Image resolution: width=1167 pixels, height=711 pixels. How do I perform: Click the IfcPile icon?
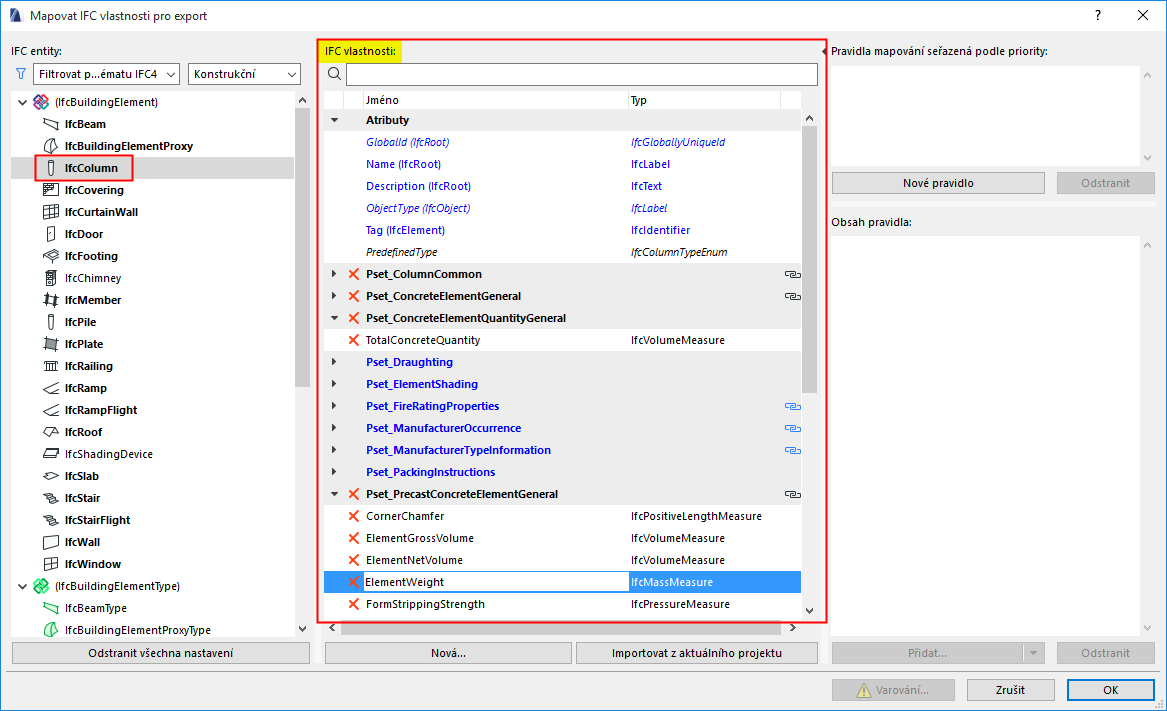(51, 322)
